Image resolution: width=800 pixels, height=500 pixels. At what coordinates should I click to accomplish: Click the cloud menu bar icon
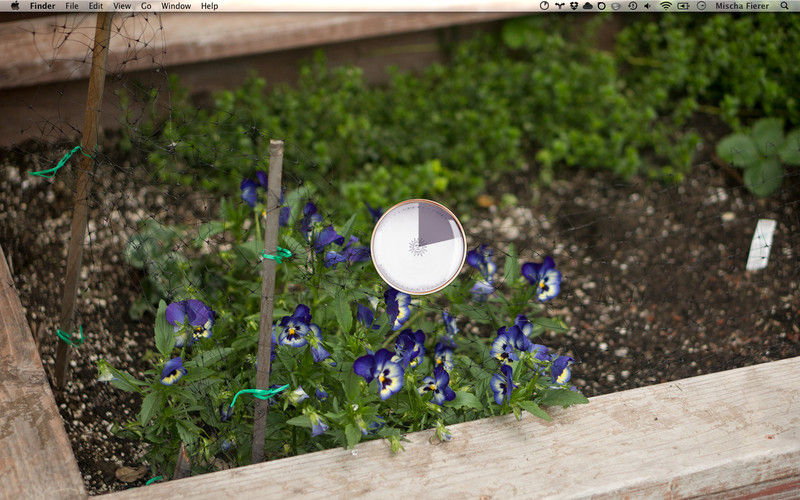coord(588,6)
